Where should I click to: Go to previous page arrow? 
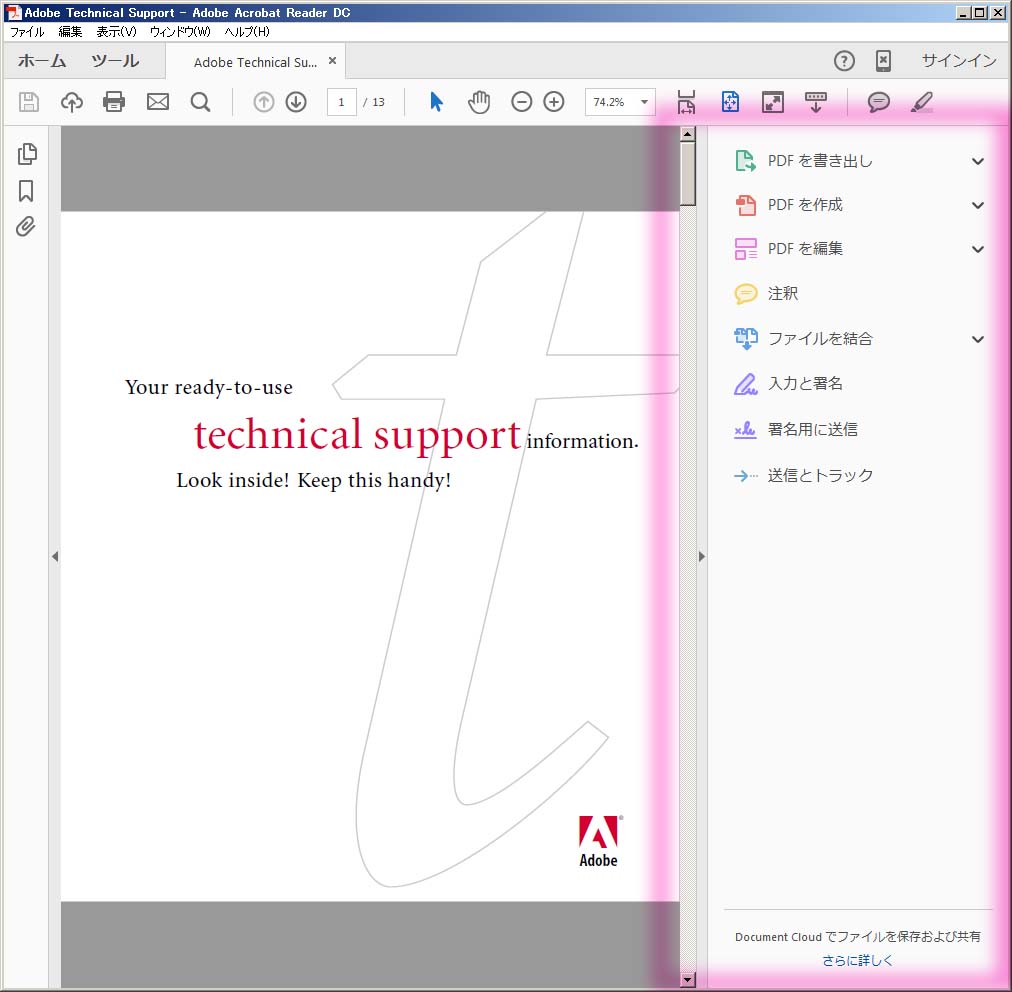pyautogui.click(x=263, y=102)
